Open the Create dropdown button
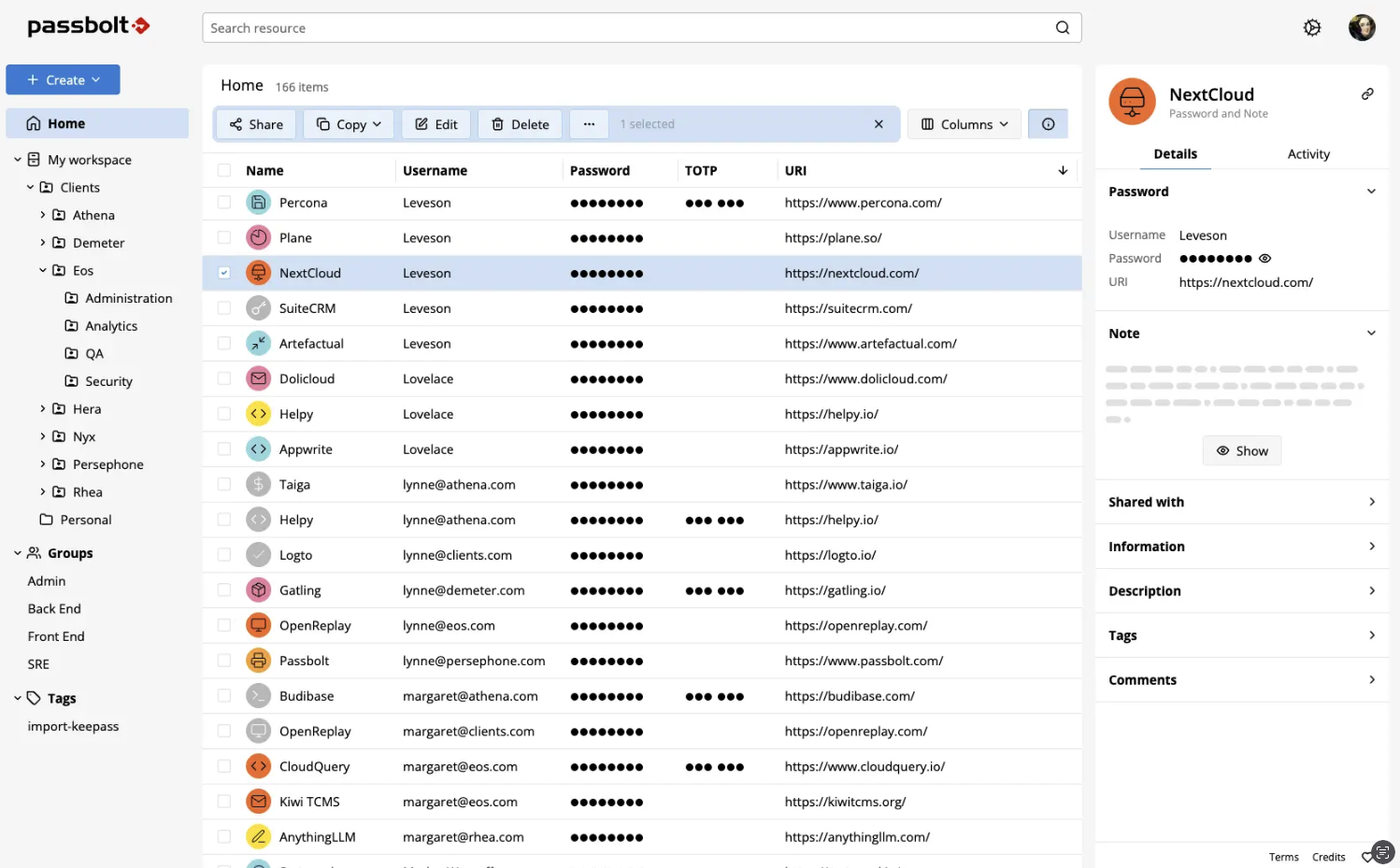The image size is (1400, 868). click(63, 80)
